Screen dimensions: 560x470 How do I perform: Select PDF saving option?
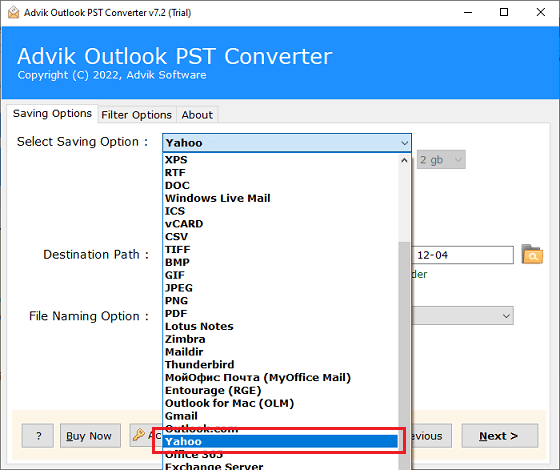[x=280, y=314]
